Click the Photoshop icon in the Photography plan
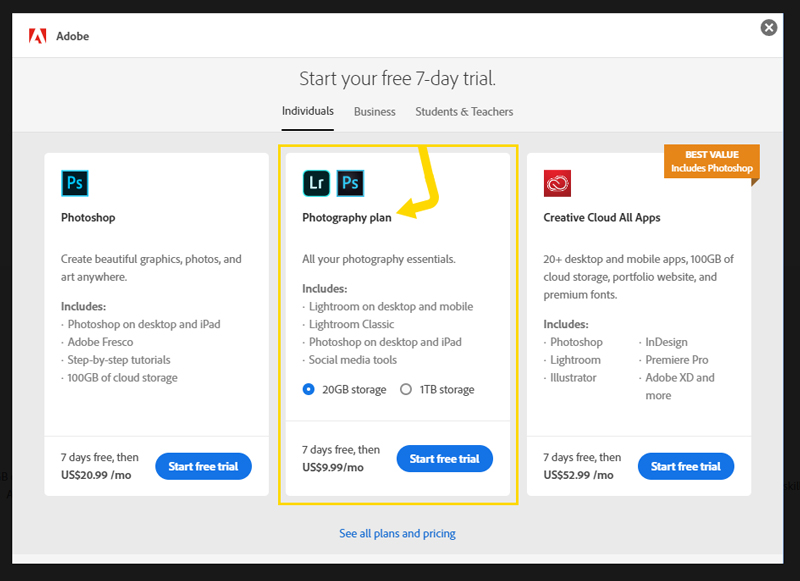 (x=351, y=183)
